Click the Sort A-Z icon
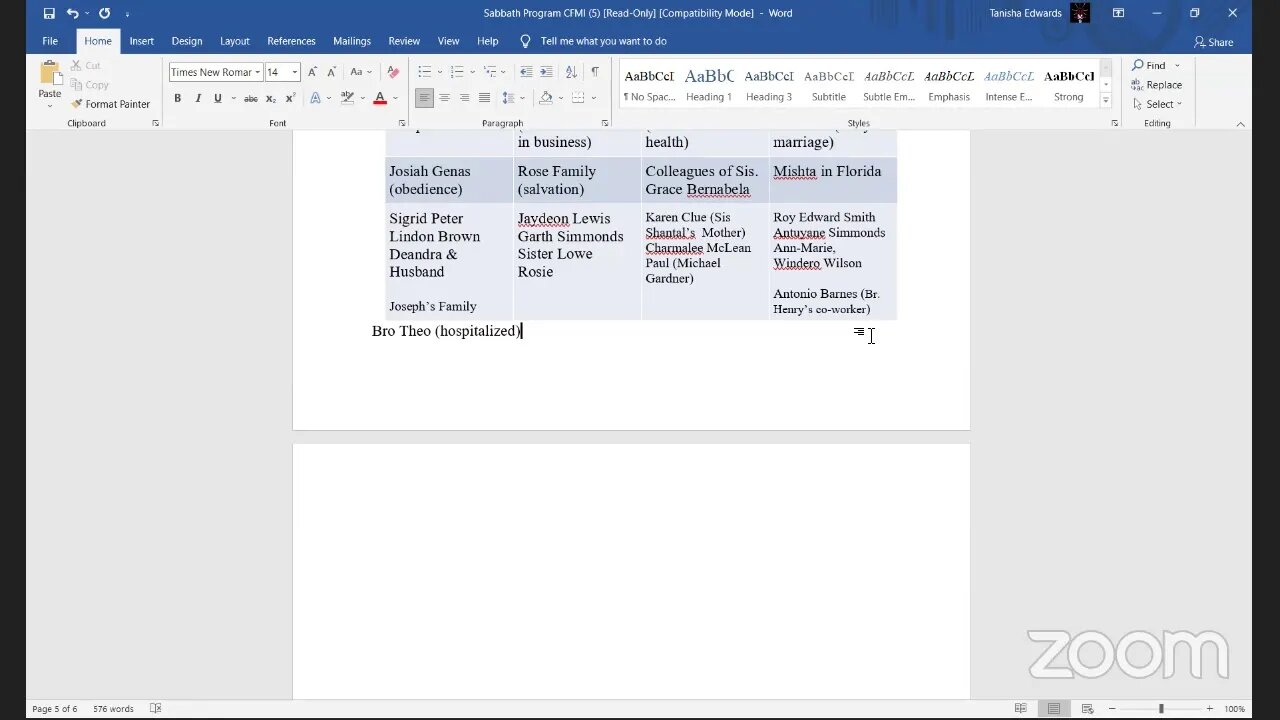Image resolution: width=1280 pixels, height=720 pixels. [x=571, y=72]
